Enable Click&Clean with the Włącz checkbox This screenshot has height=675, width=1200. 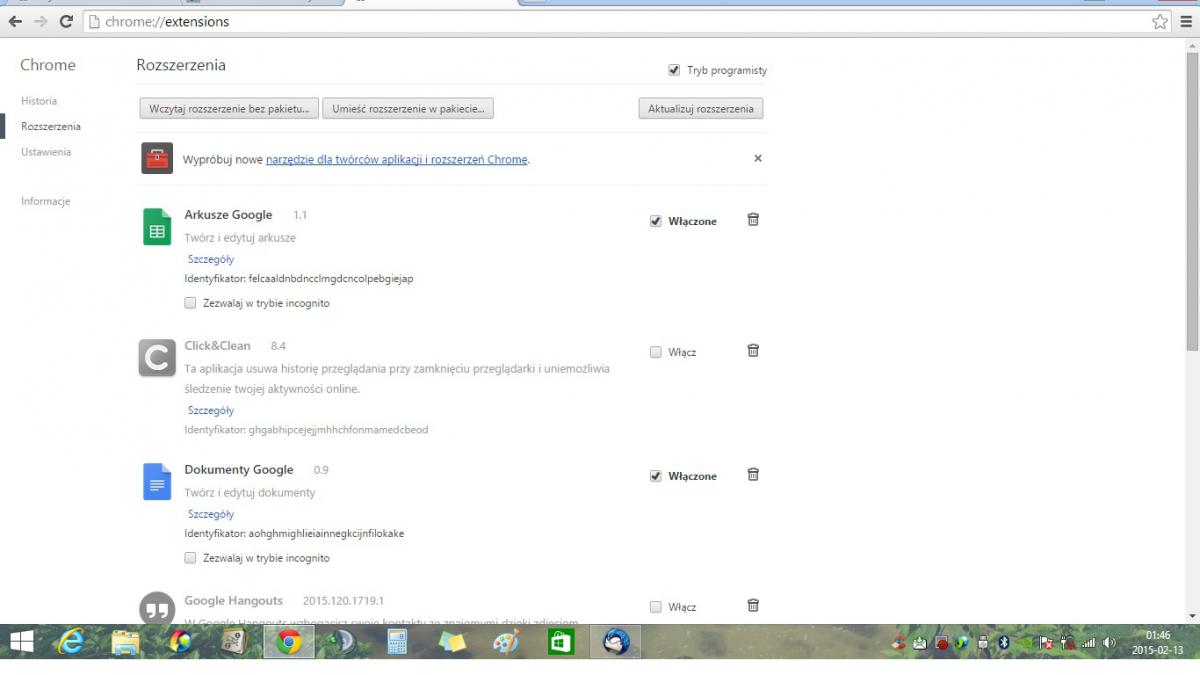pos(656,352)
